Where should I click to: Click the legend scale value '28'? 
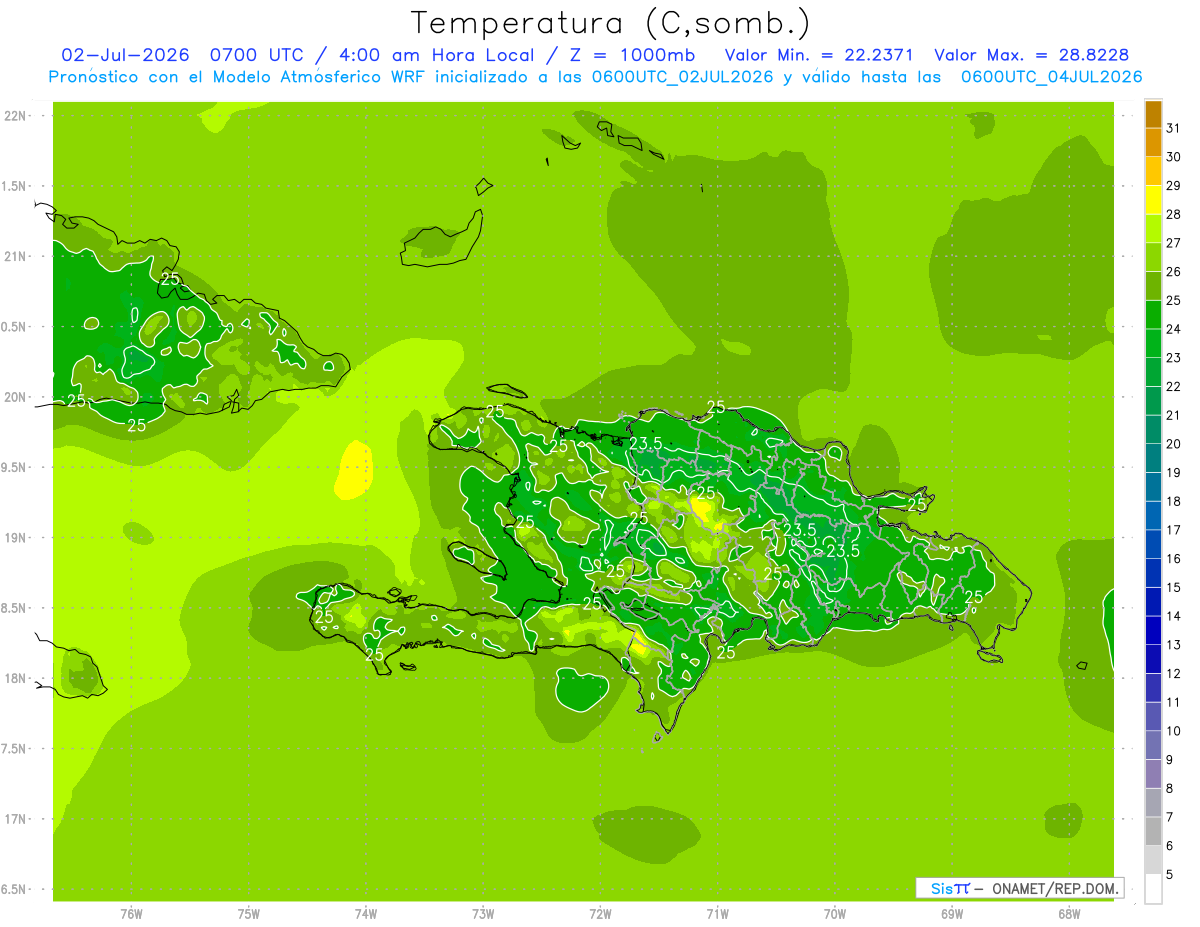pos(1174,214)
